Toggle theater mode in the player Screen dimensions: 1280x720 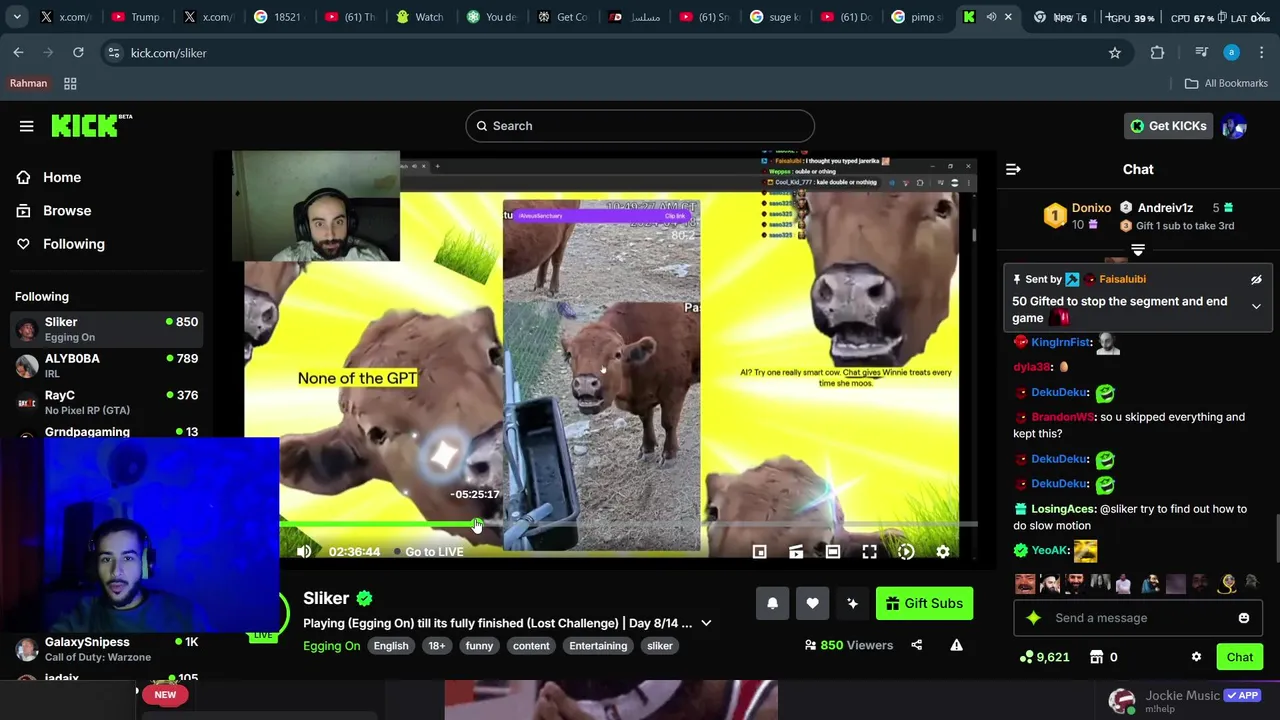[x=833, y=552]
